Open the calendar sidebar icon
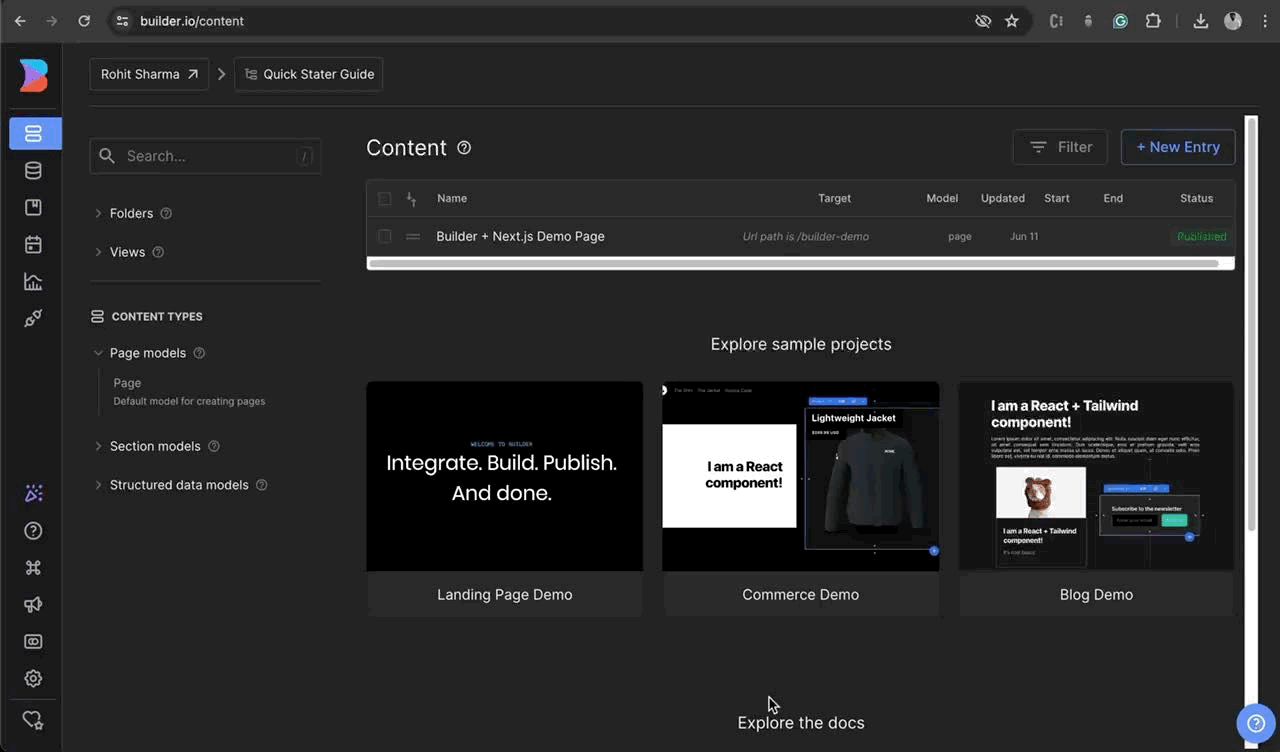Viewport: 1280px width, 752px height. point(33,244)
